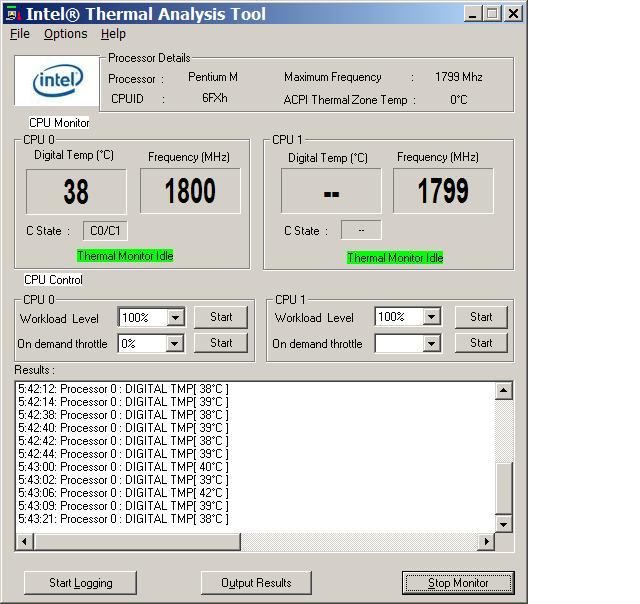
Task: Expand CPU 0 Workload Level dropdown
Action: pyautogui.click(x=176, y=318)
